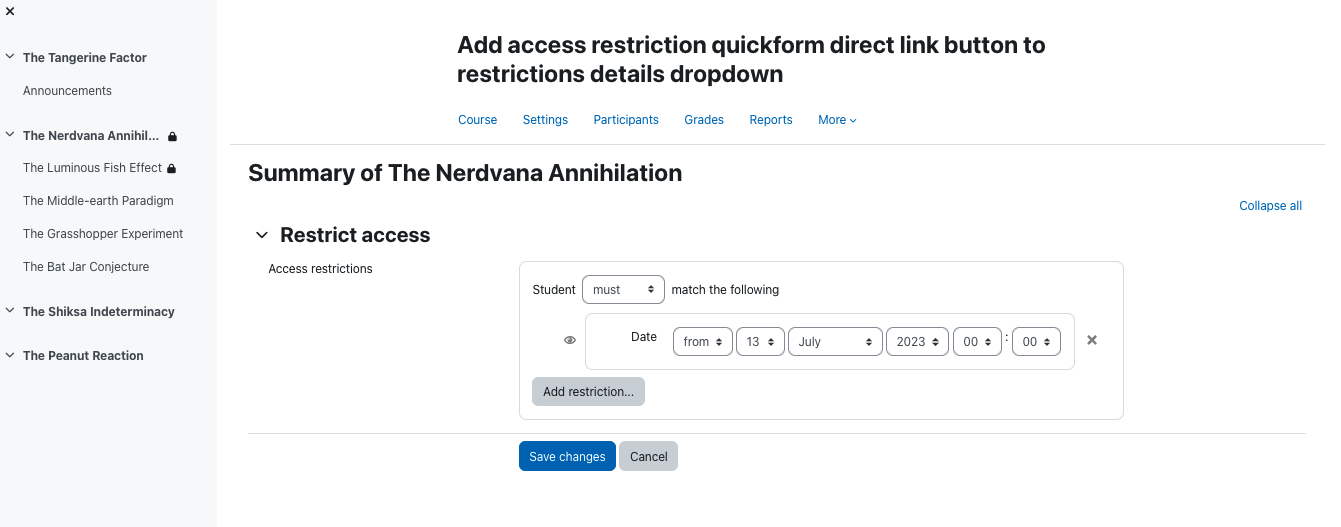Open the July month dropdown
Screen dimensions: 1341x527
point(835,342)
